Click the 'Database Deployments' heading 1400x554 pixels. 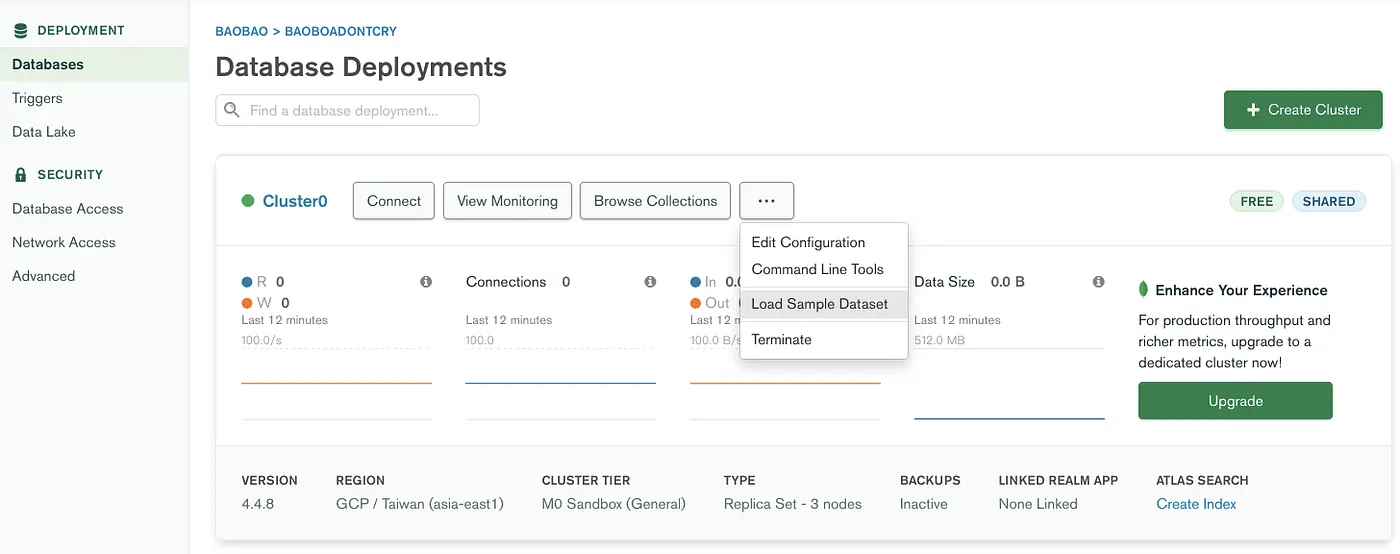pyautogui.click(x=361, y=67)
